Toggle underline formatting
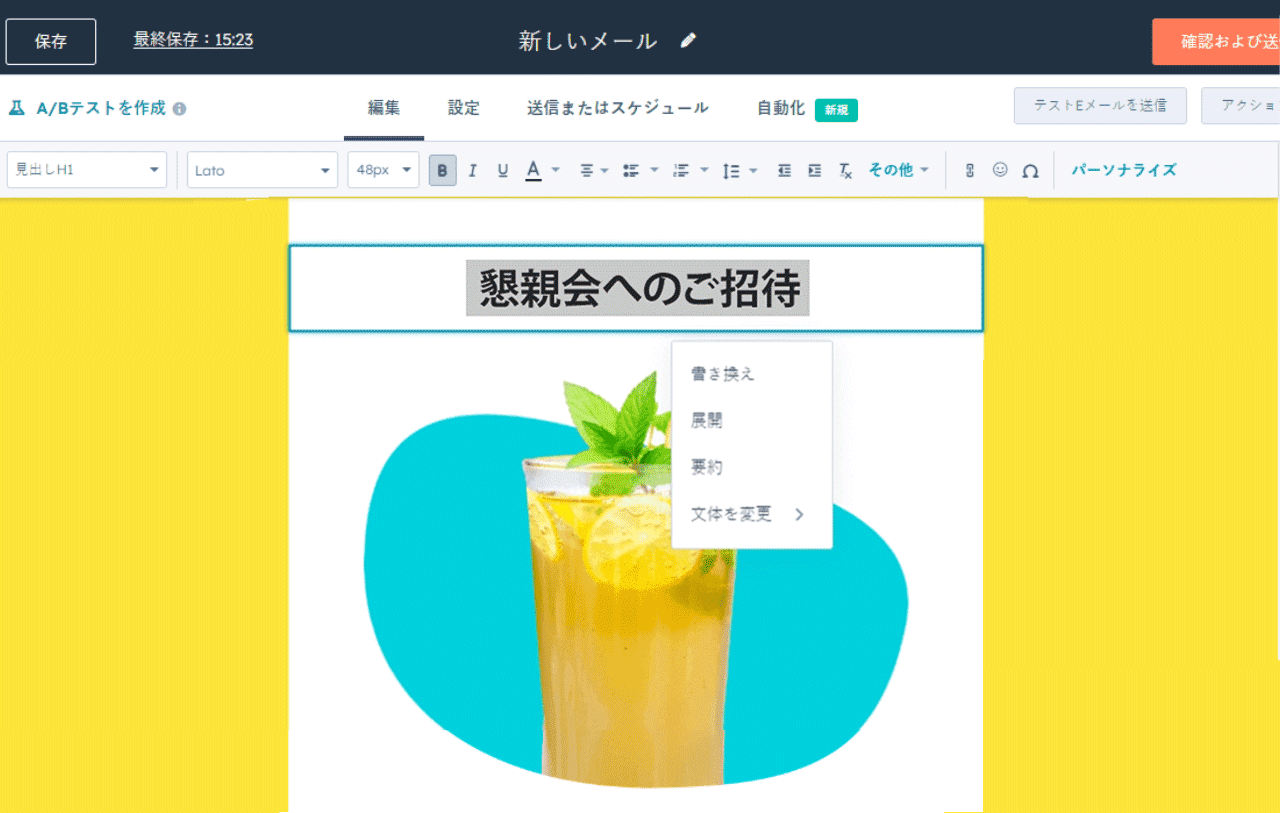 (x=503, y=171)
